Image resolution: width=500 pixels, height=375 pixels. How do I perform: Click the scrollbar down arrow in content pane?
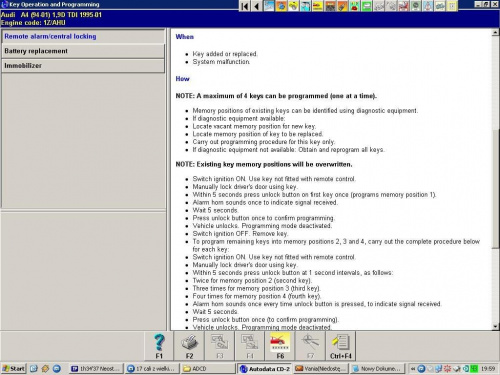coord(495,326)
